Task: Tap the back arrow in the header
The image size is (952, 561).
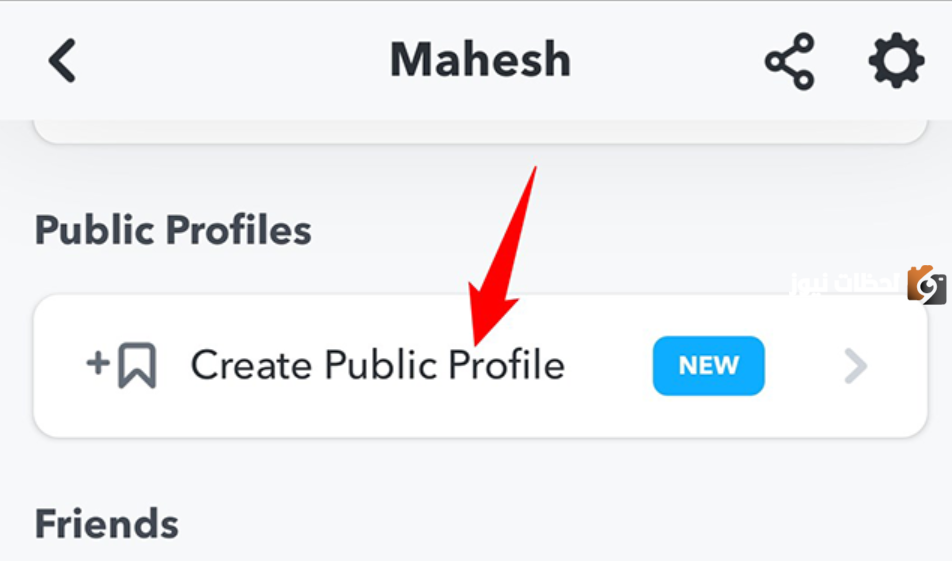Action: [x=62, y=61]
